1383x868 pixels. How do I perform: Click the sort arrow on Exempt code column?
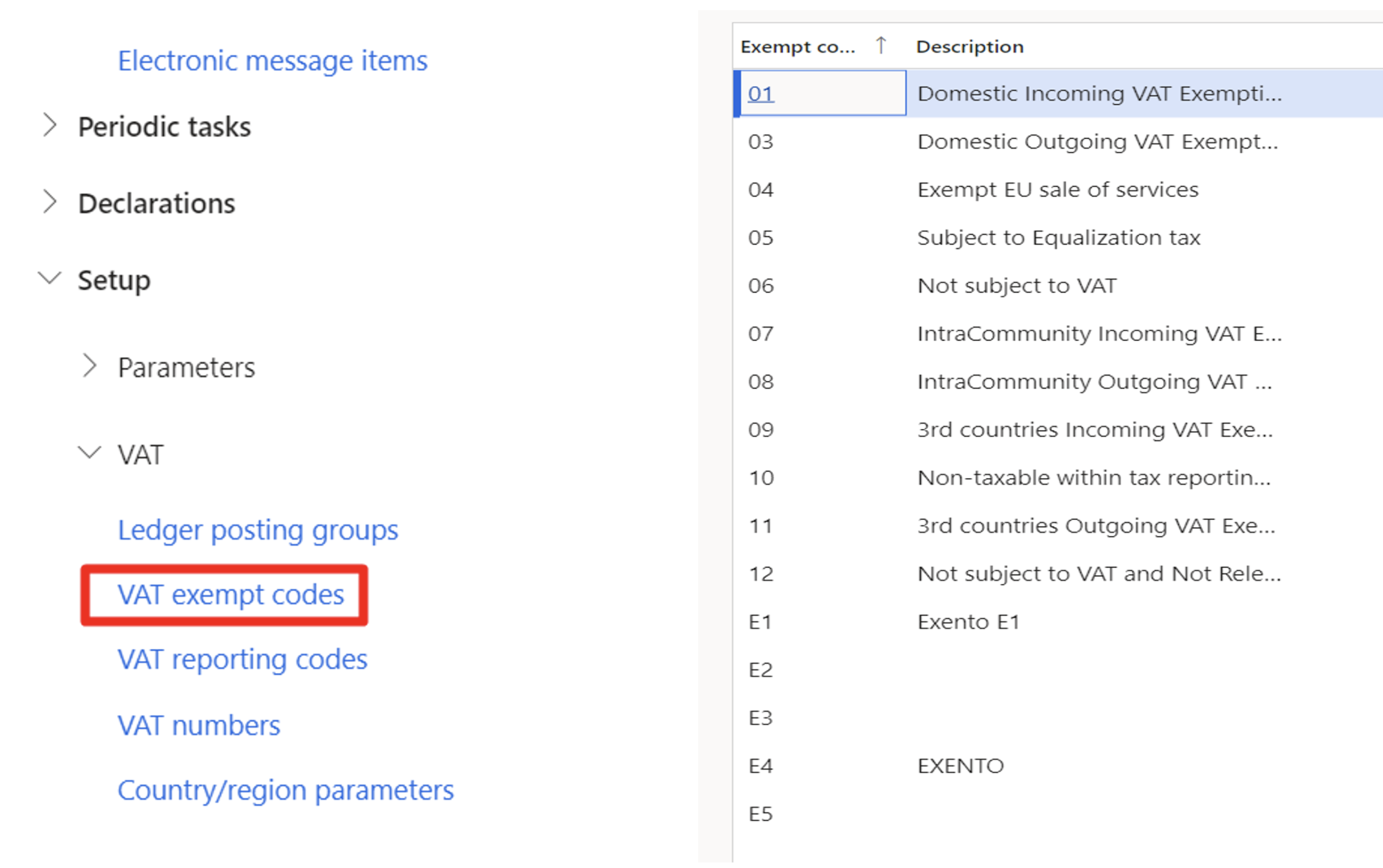point(881,45)
